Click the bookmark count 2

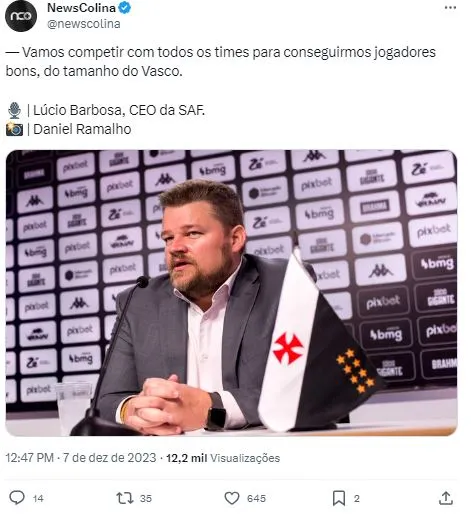pos(357,498)
